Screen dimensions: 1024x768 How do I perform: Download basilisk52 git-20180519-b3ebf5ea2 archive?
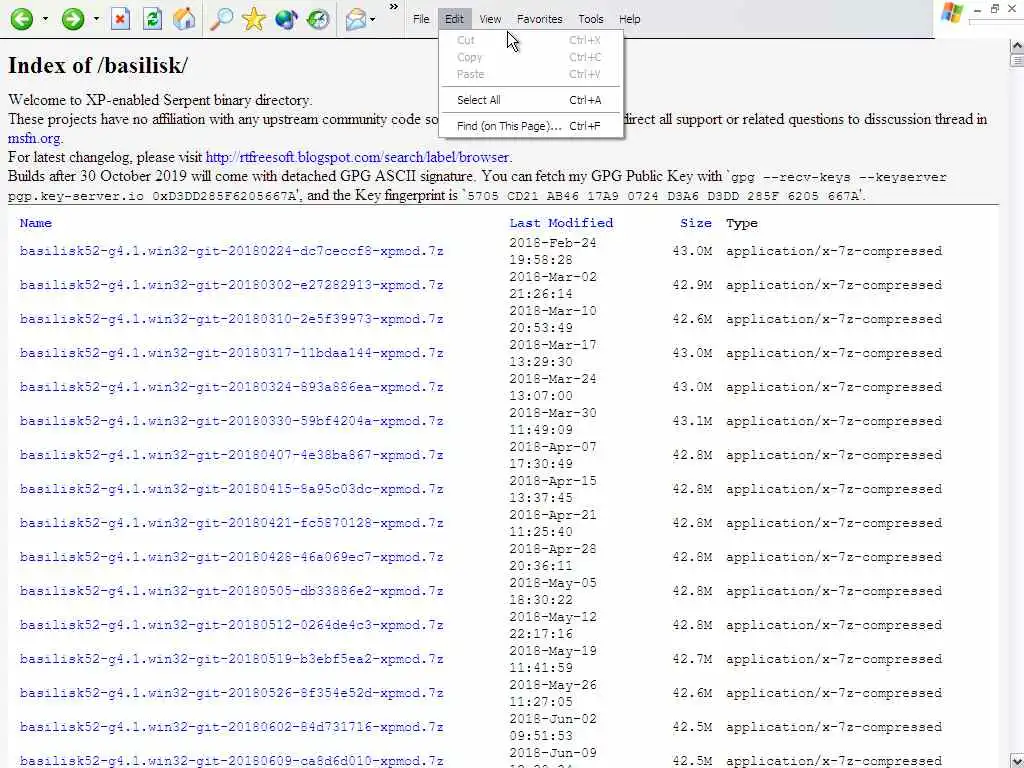coord(231,658)
